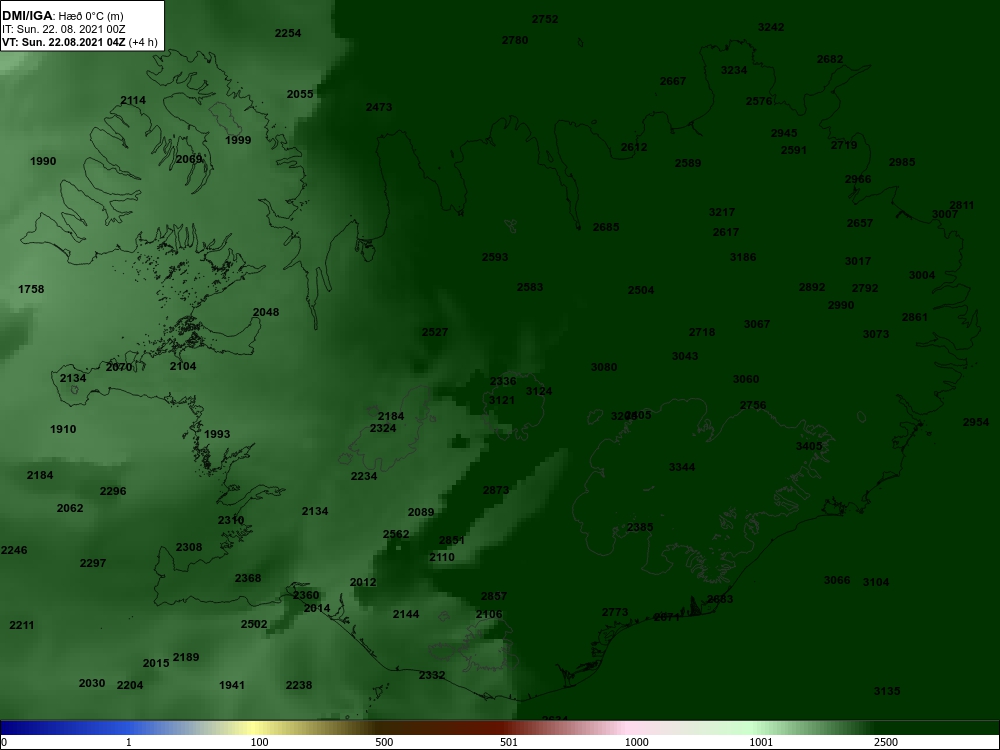Select the 2048 height label
The width and height of the screenshot is (1000, 750).
pos(266,312)
